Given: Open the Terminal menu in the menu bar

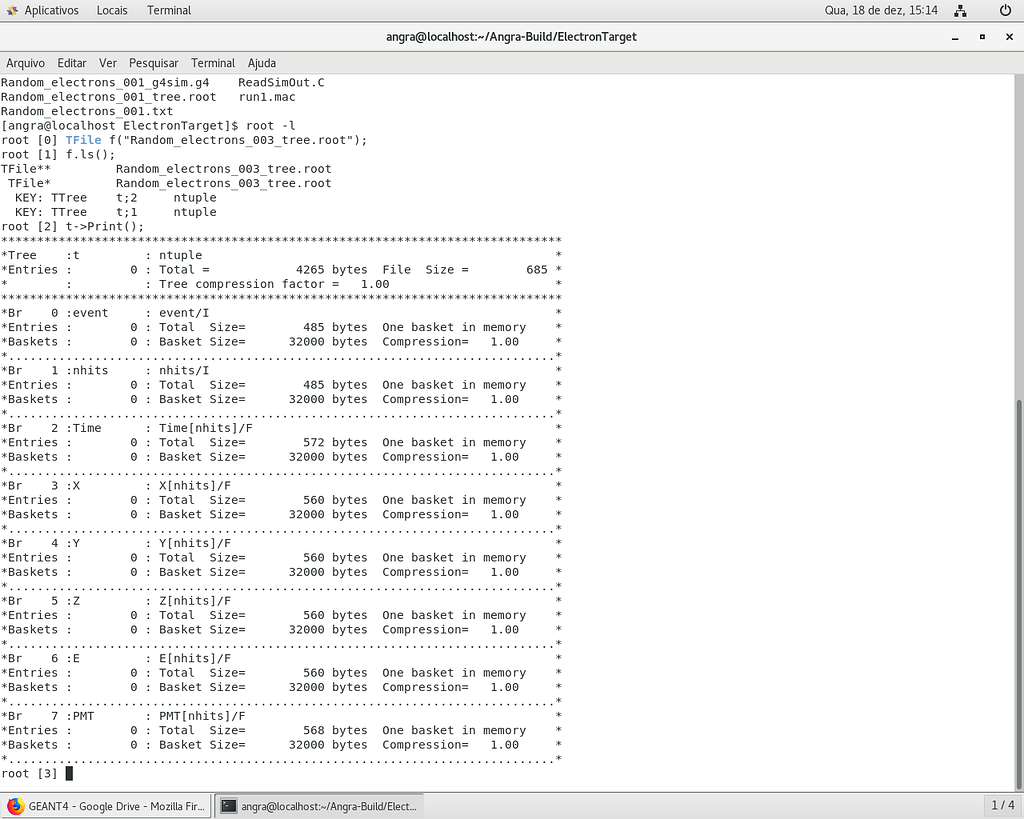Looking at the screenshot, I should 212,62.
